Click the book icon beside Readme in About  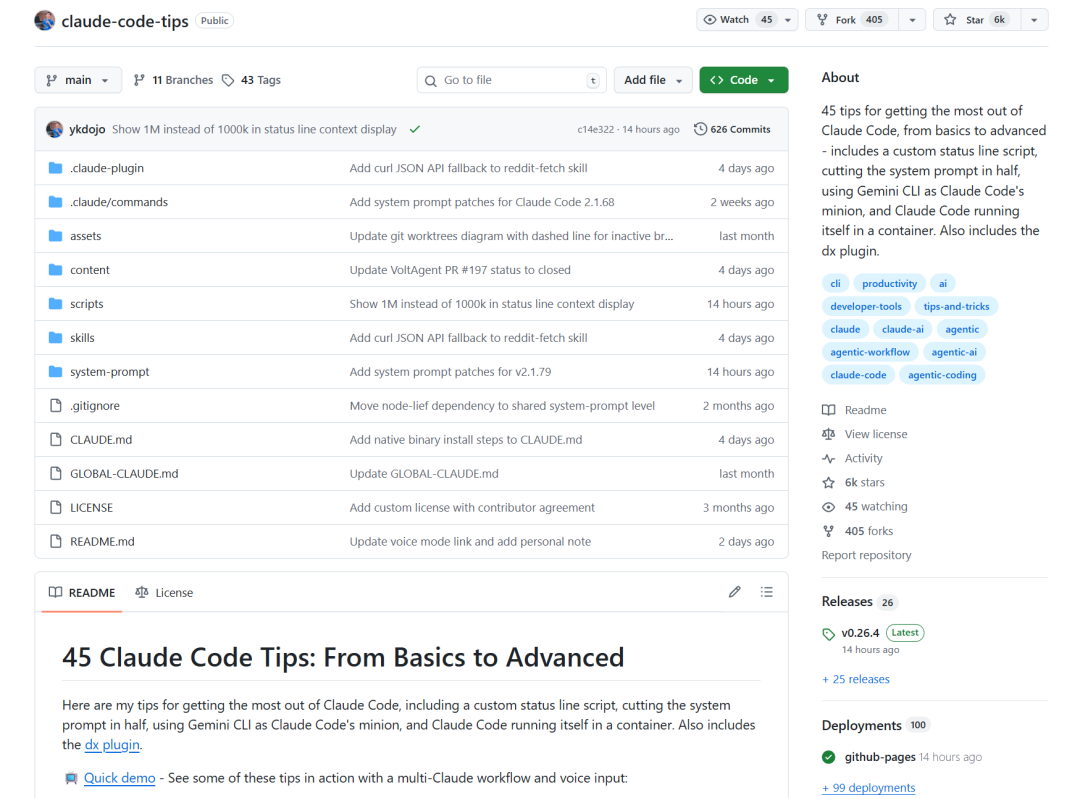tap(829, 410)
